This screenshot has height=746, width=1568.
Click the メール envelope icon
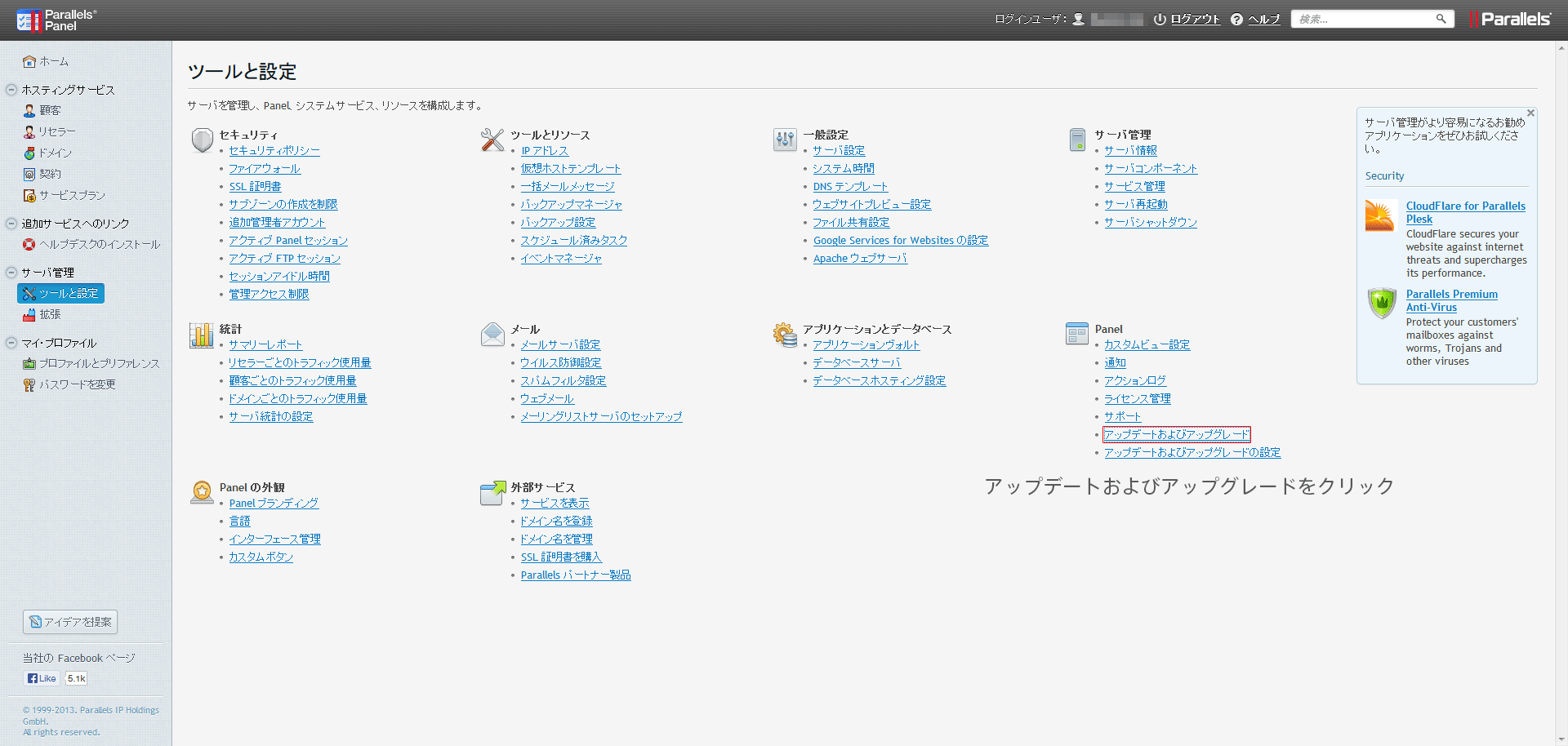pos(492,334)
